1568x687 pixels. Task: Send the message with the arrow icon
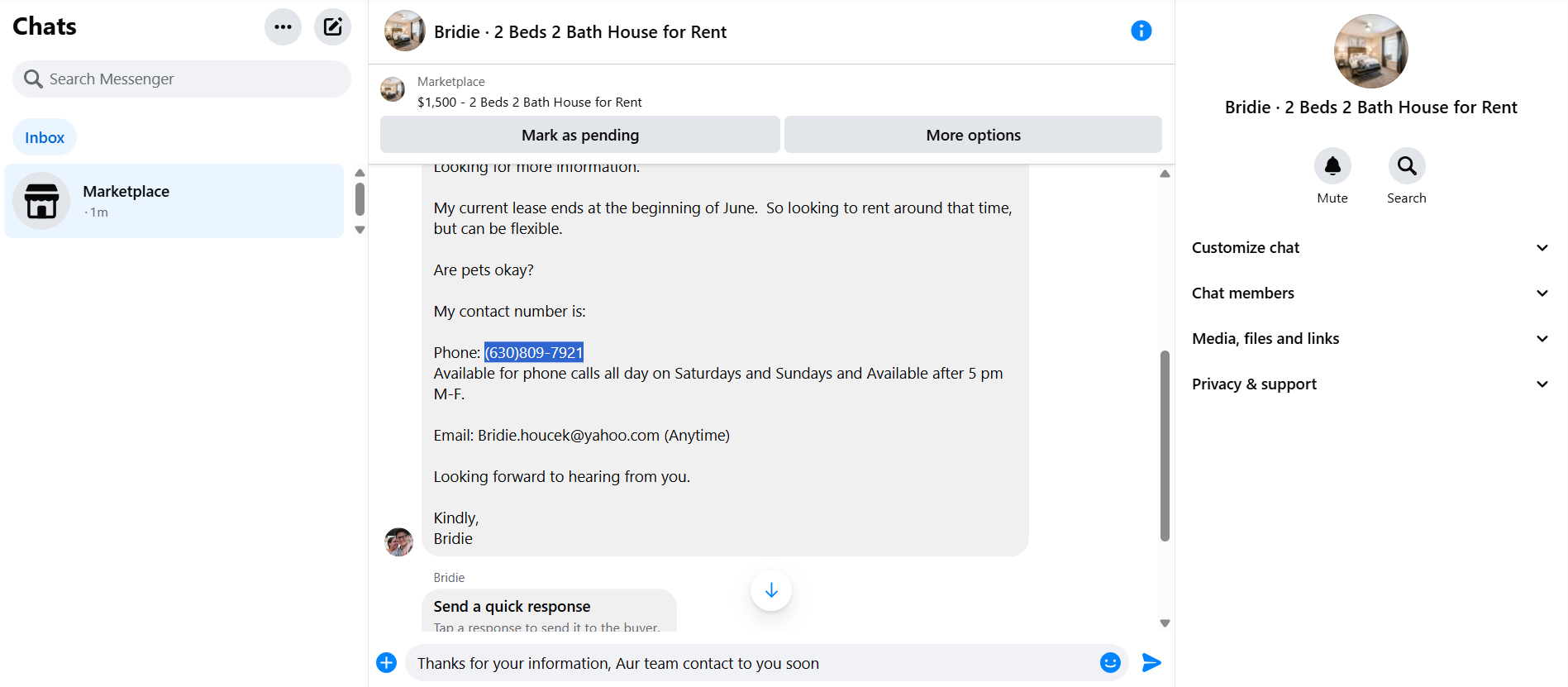(1151, 662)
